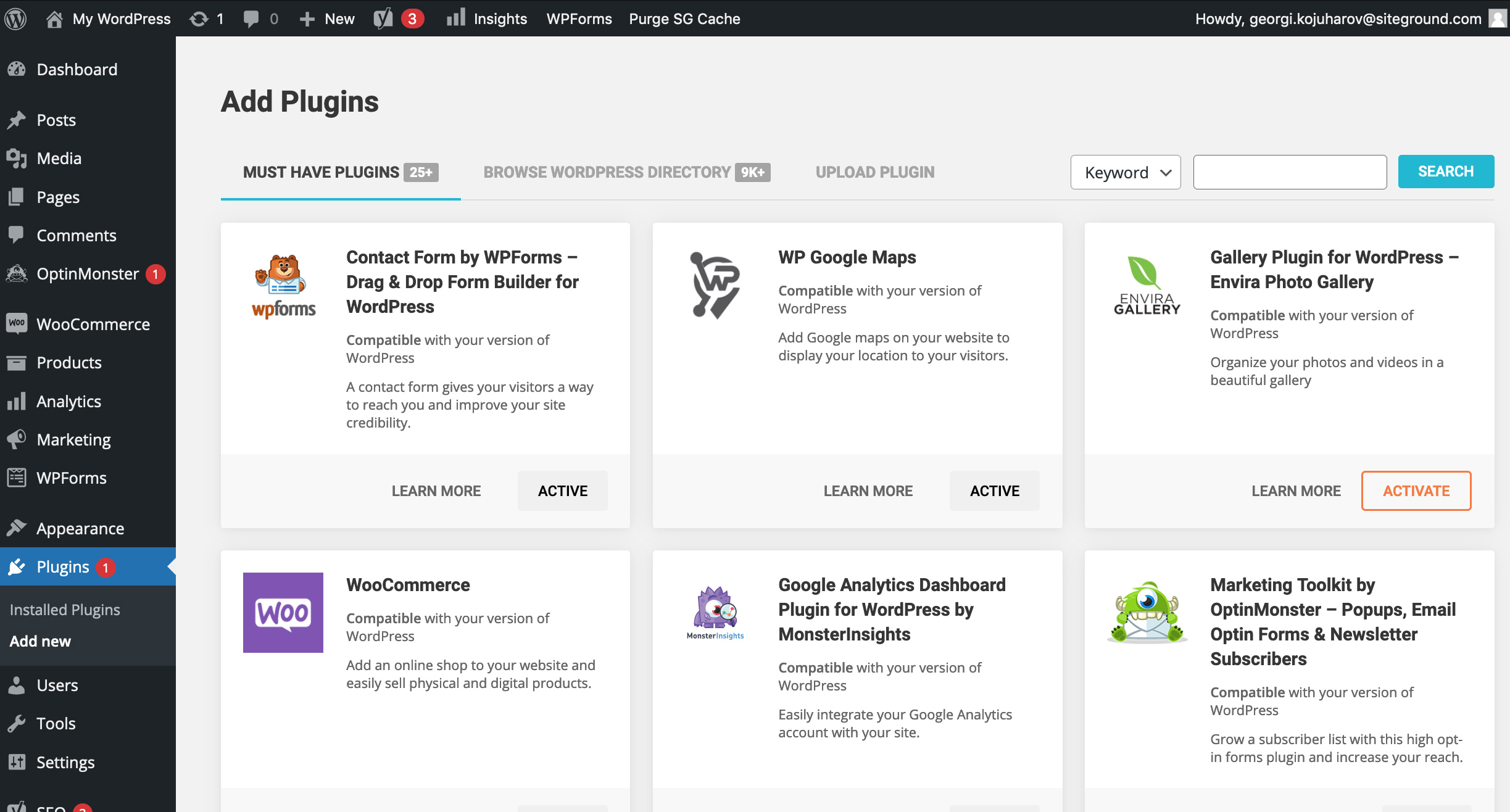Click the Analytics bar chart icon in sidebar

click(x=17, y=401)
